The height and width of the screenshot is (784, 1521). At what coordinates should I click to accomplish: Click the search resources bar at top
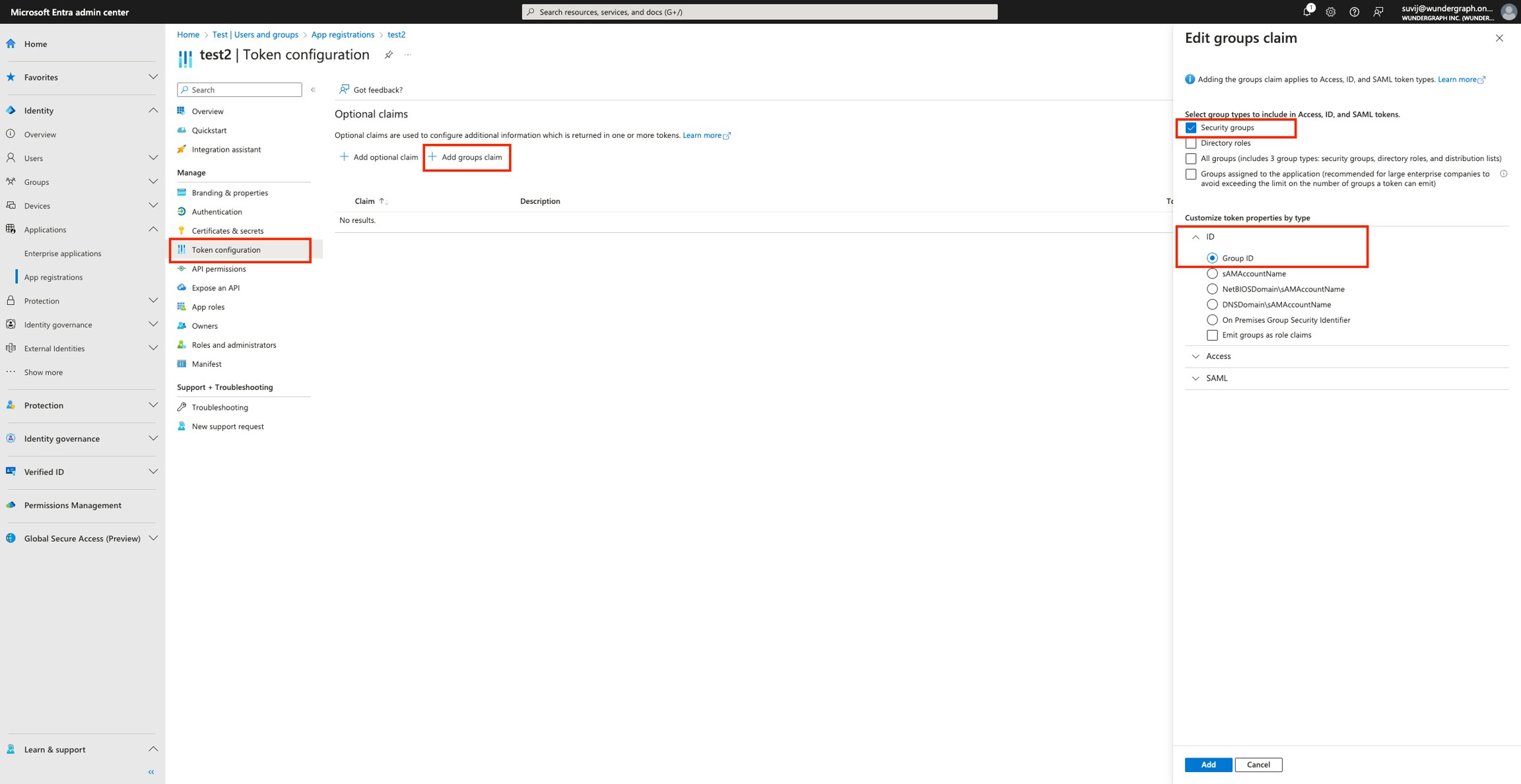tap(759, 11)
